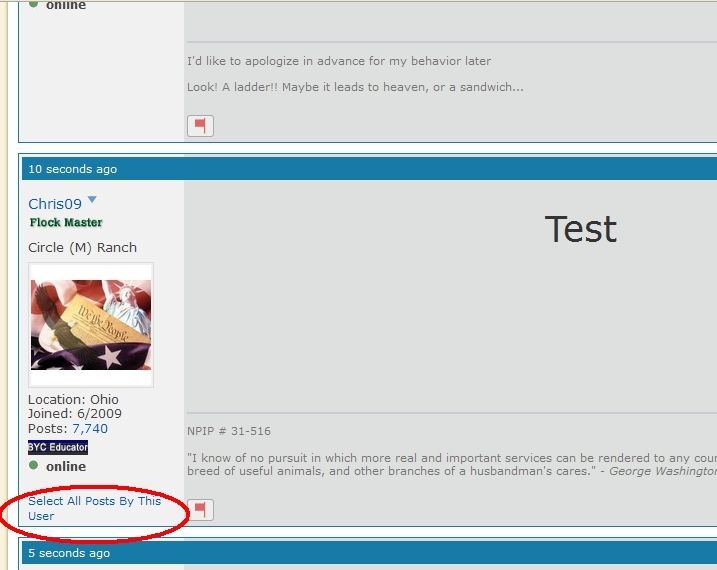717x570 pixels.
Task: Click Chris09's flag and constitution avatar
Action: pyautogui.click(x=91, y=325)
